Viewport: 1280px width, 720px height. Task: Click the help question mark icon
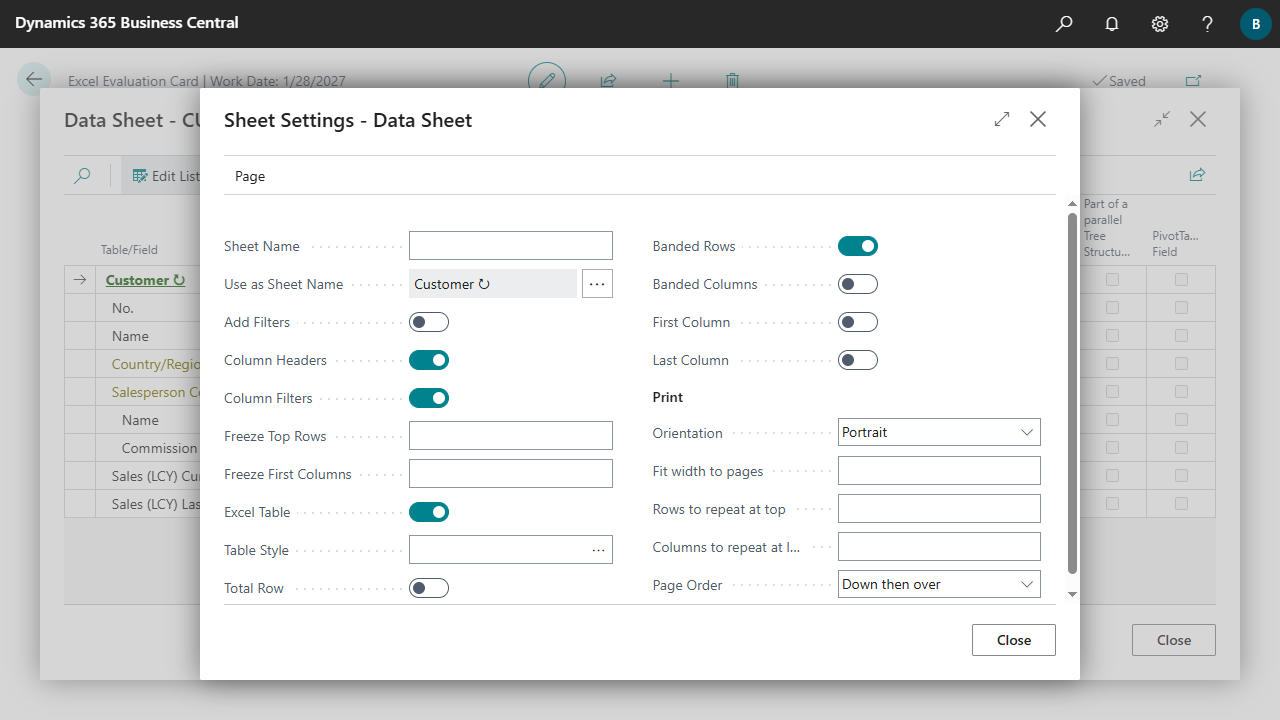1208,24
